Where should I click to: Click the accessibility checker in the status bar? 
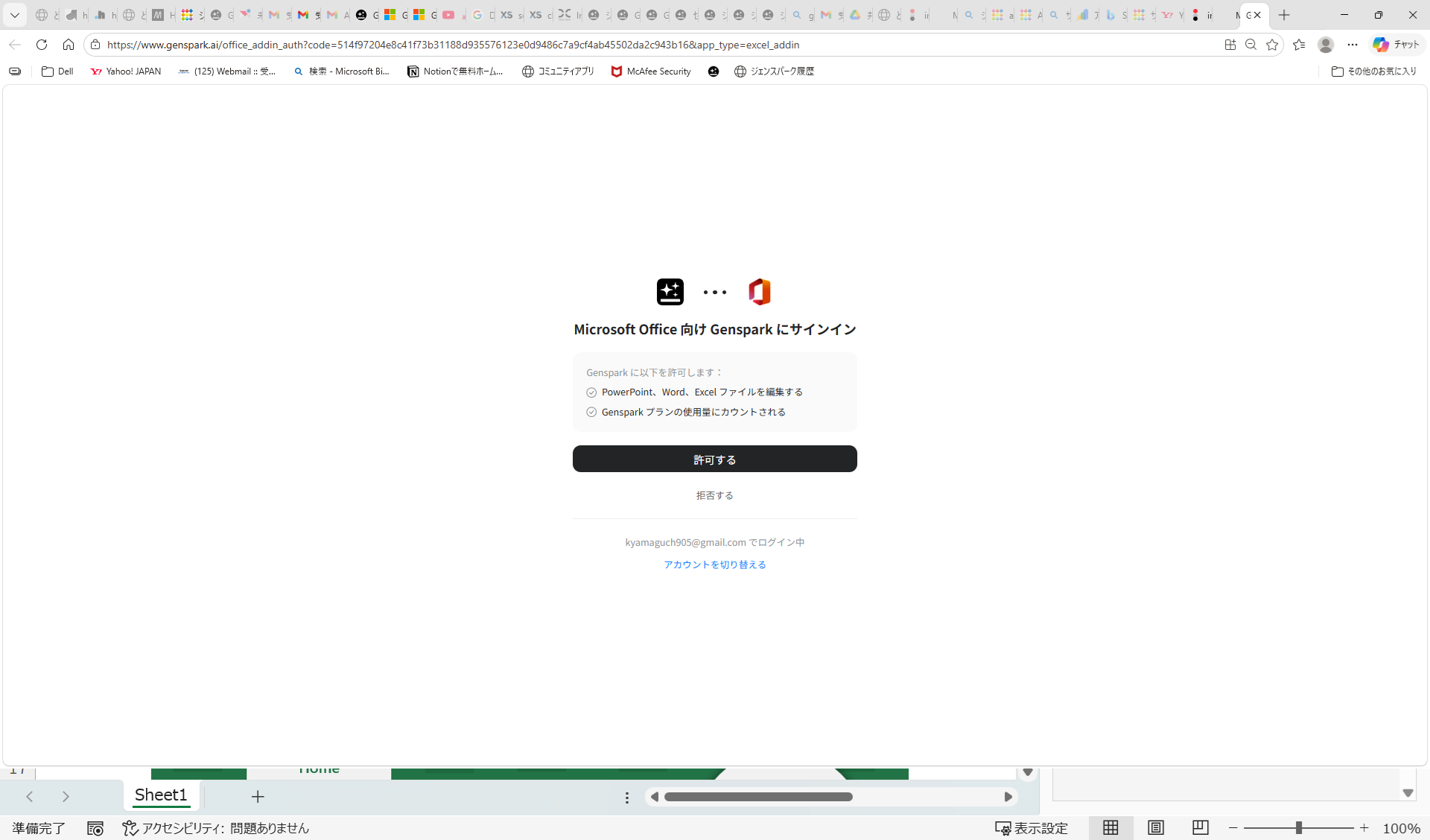(215, 827)
